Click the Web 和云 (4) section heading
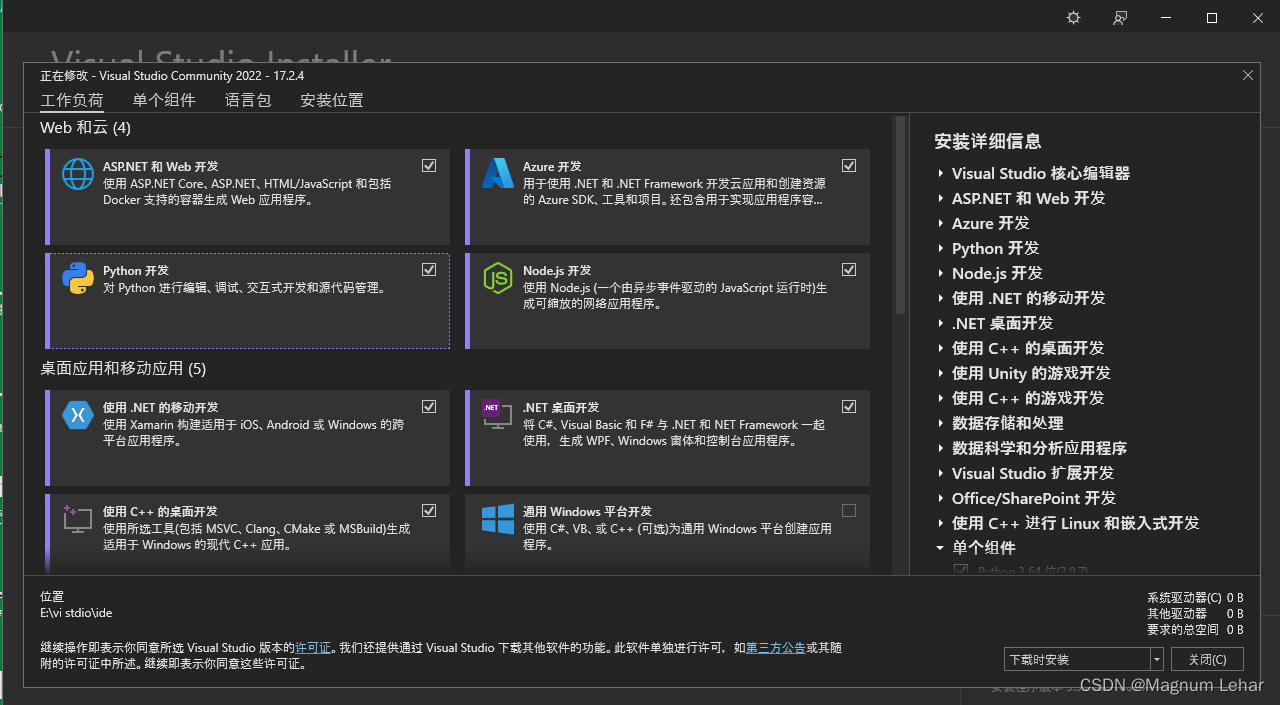Screen dimensions: 1280x705 tap(85, 128)
